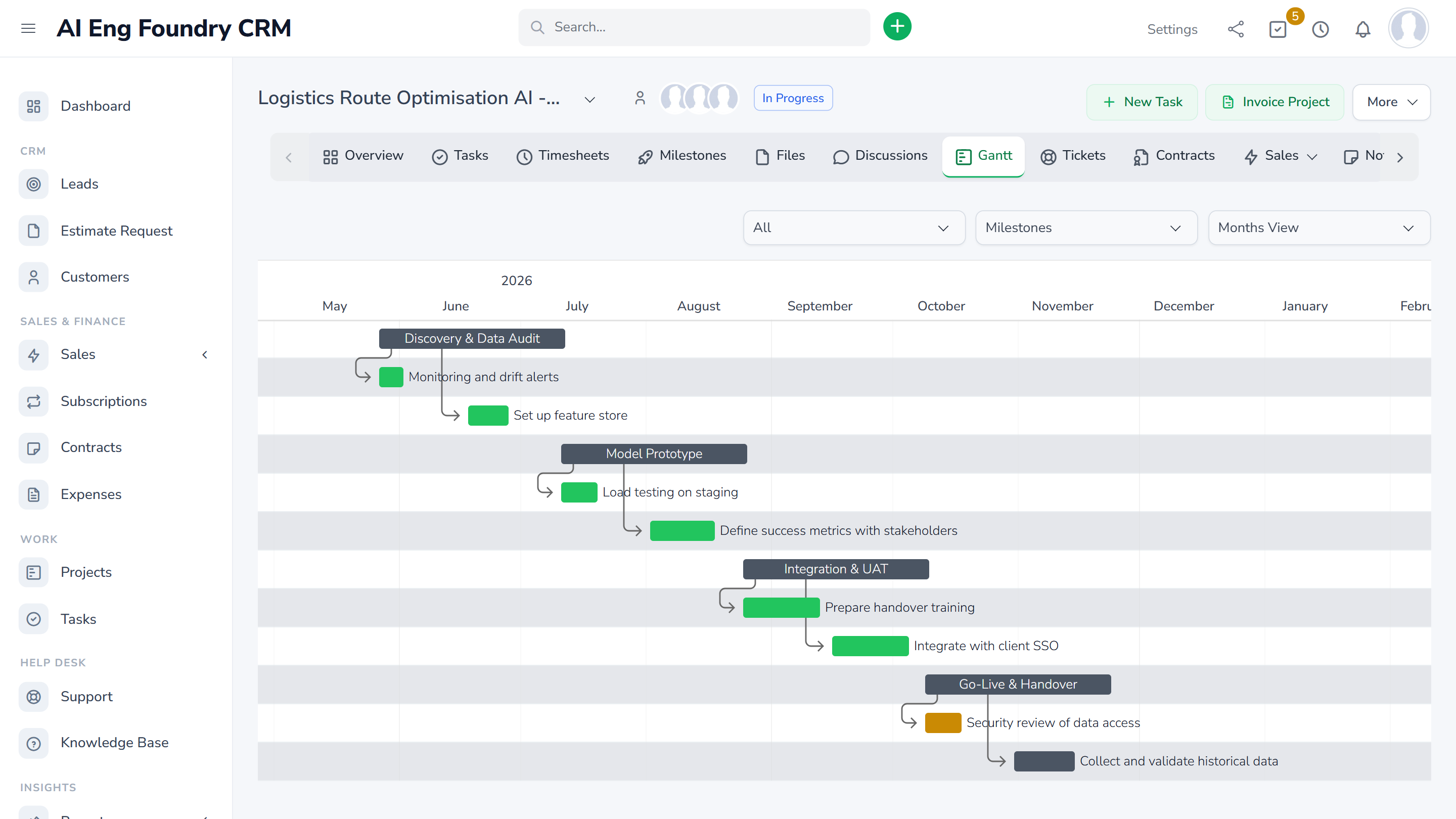Switch to the Timesheets tab

[562, 156]
